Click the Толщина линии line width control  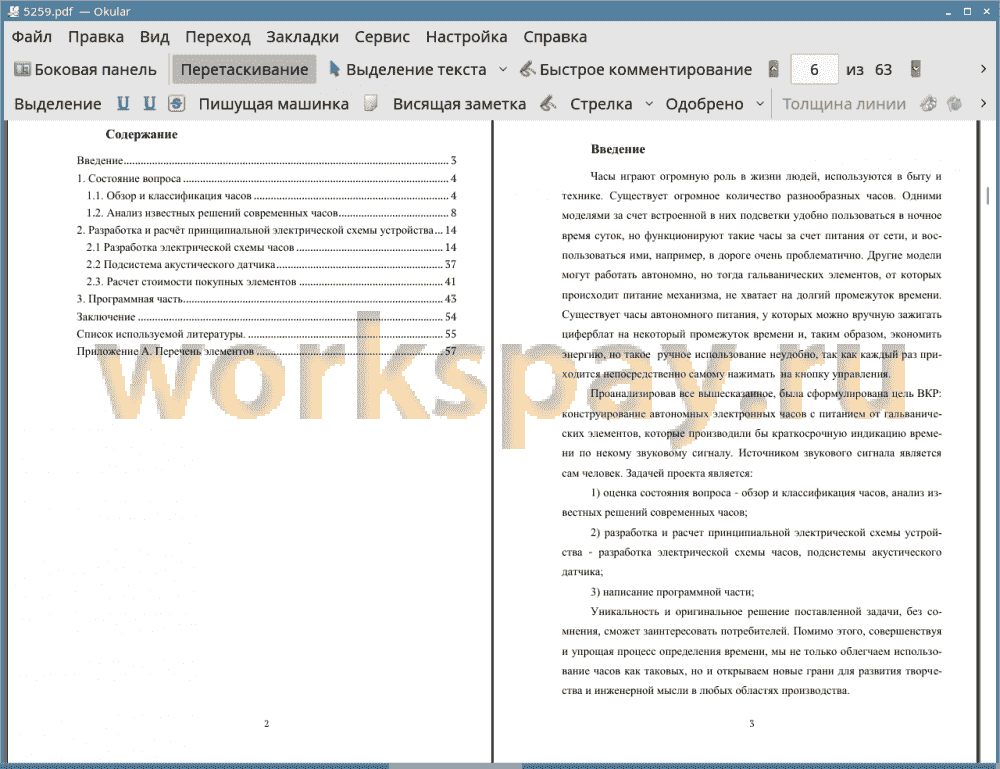pos(844,104)
